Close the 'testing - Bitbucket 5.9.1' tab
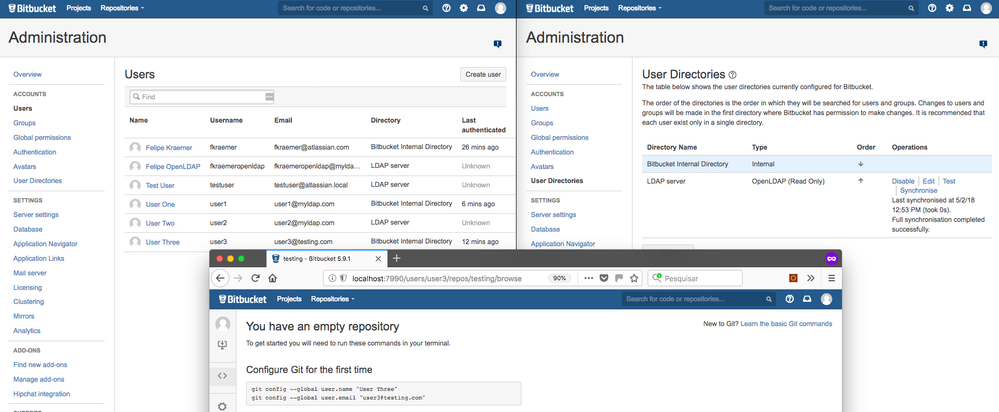The height and width of the screenshot is (412, 999). pos(378,259)
